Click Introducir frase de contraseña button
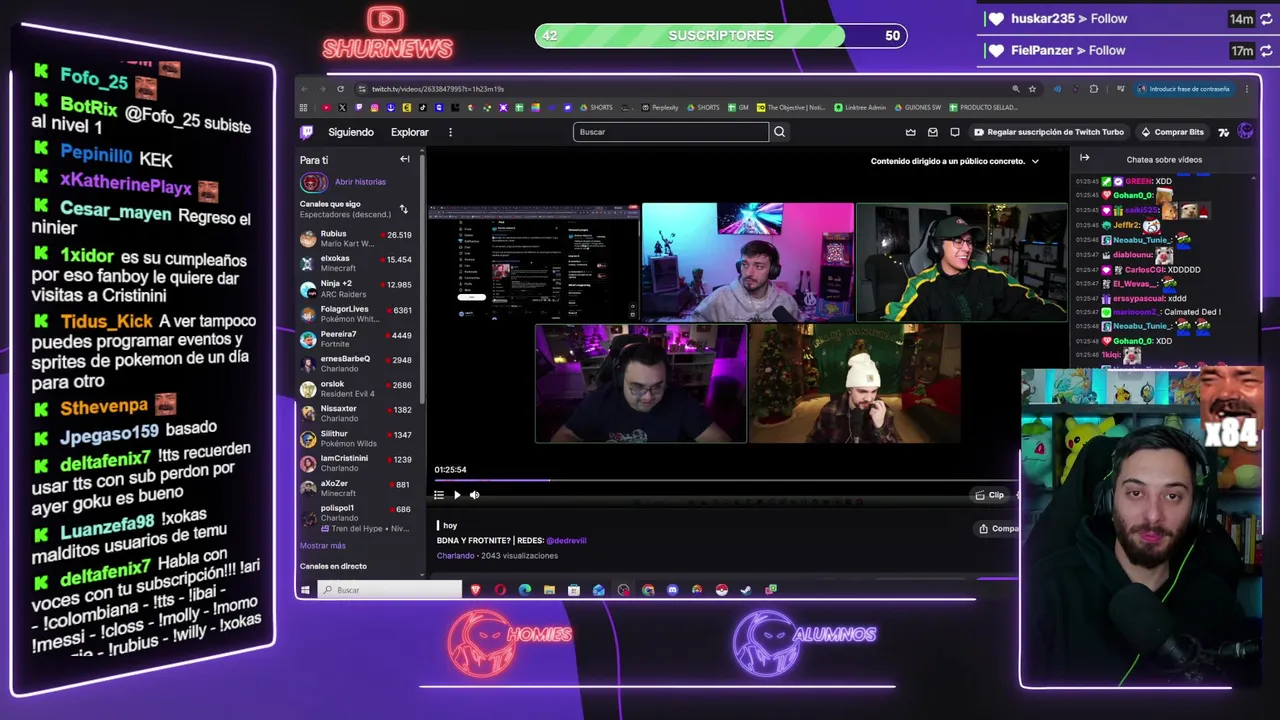This screenshot has height=720, width=1280. [x=1183, y=89]
